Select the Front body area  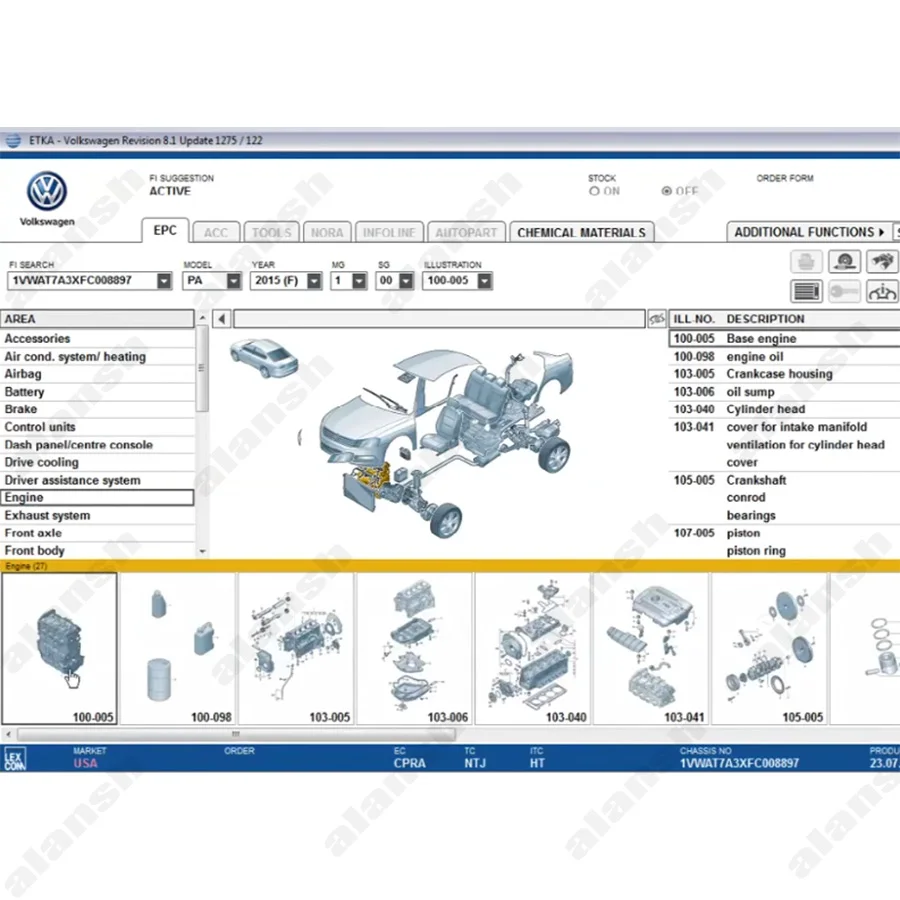pos(97,550)
